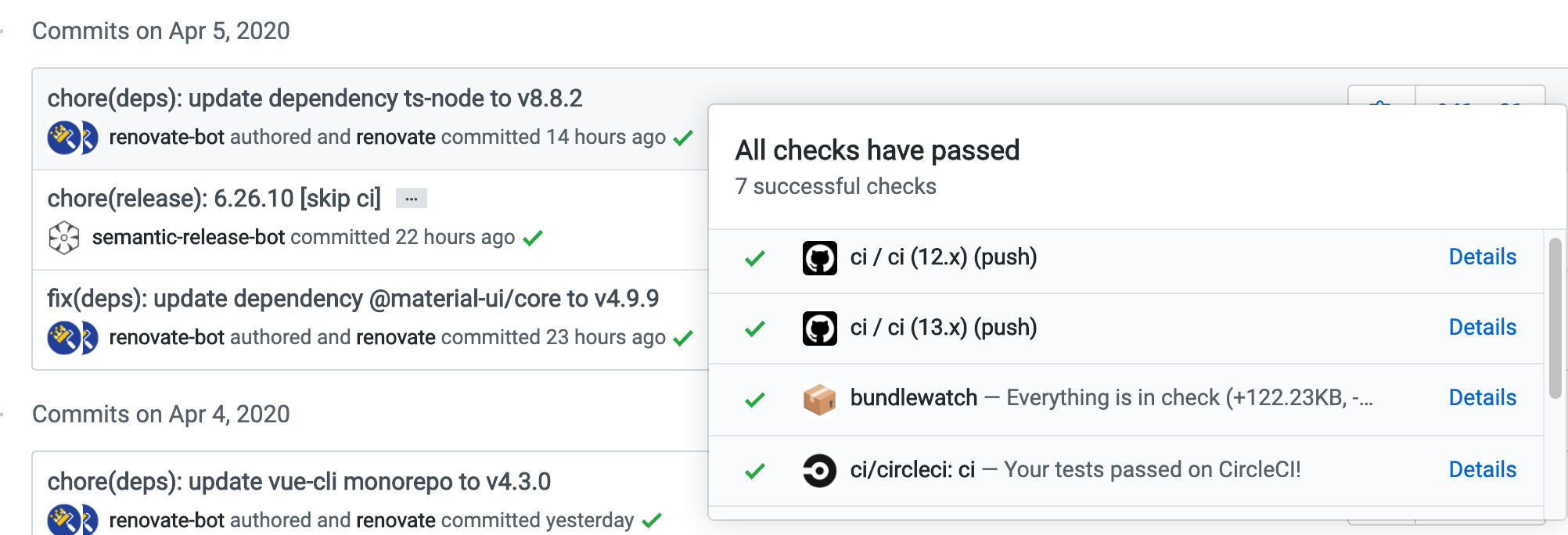Click the semantic-release-bot author name
Screen dimensions: 1568x535
click(188, 237)
